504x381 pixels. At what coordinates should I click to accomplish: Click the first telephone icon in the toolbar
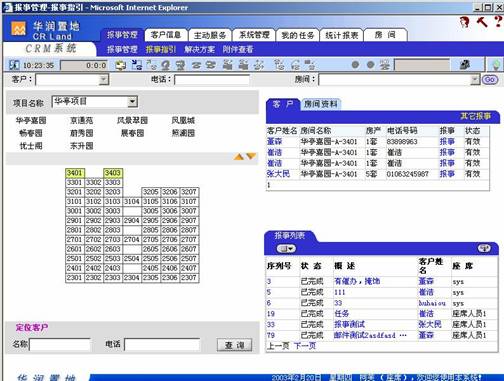[x=196, y=65]
